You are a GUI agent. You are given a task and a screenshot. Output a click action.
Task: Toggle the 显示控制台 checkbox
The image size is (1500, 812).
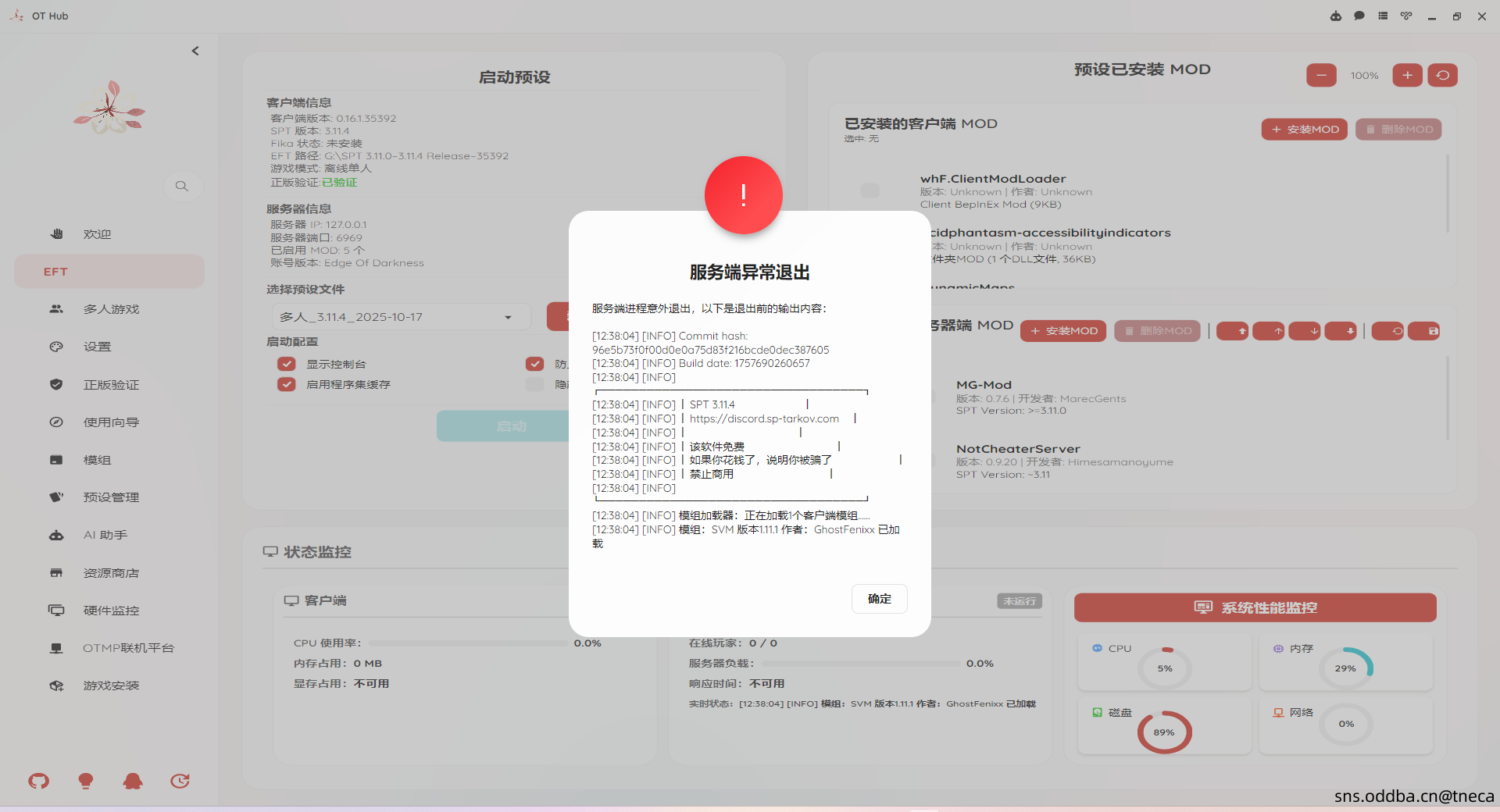pos(287,364)
